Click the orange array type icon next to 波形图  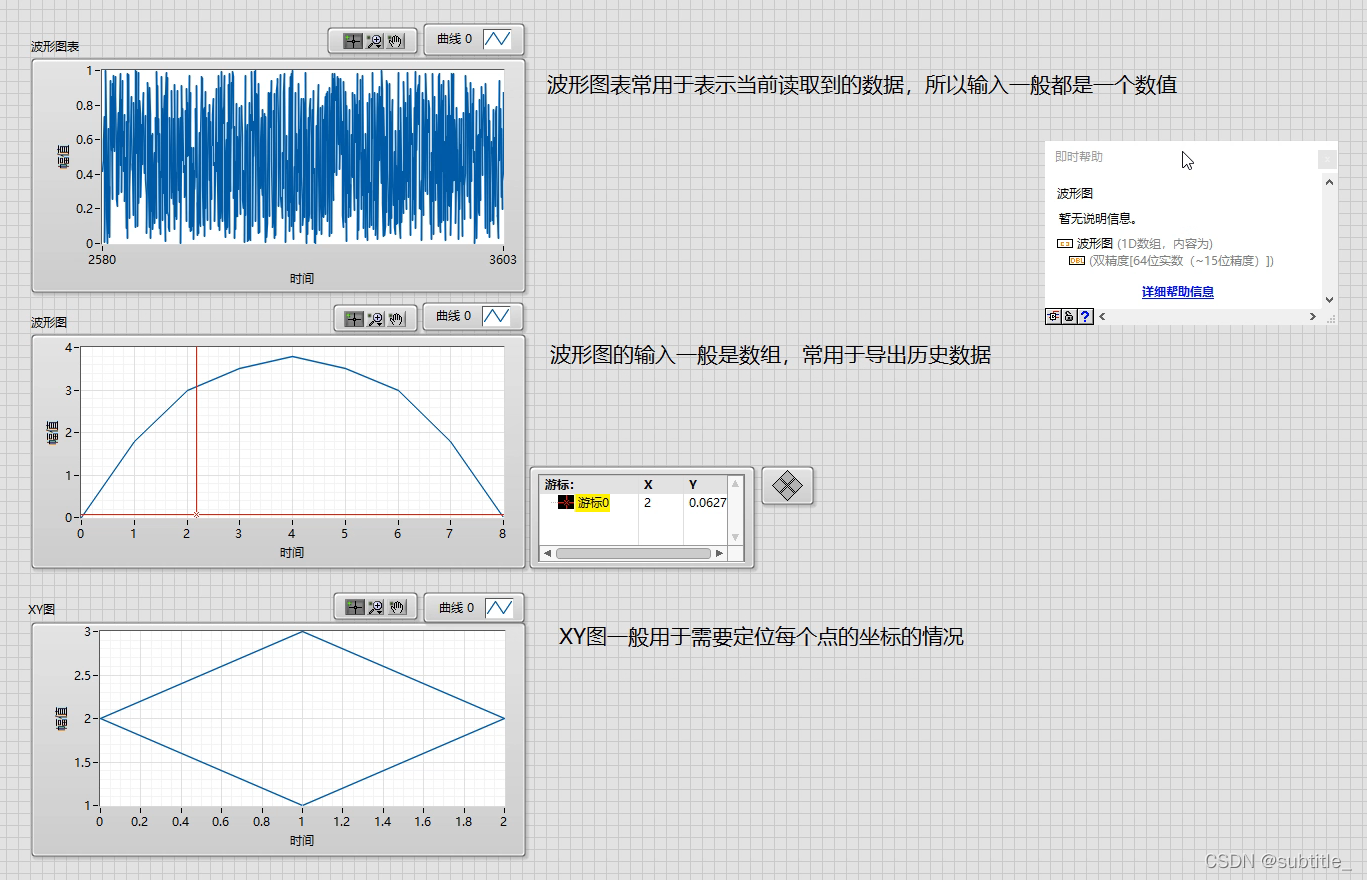click(1065, 244)
